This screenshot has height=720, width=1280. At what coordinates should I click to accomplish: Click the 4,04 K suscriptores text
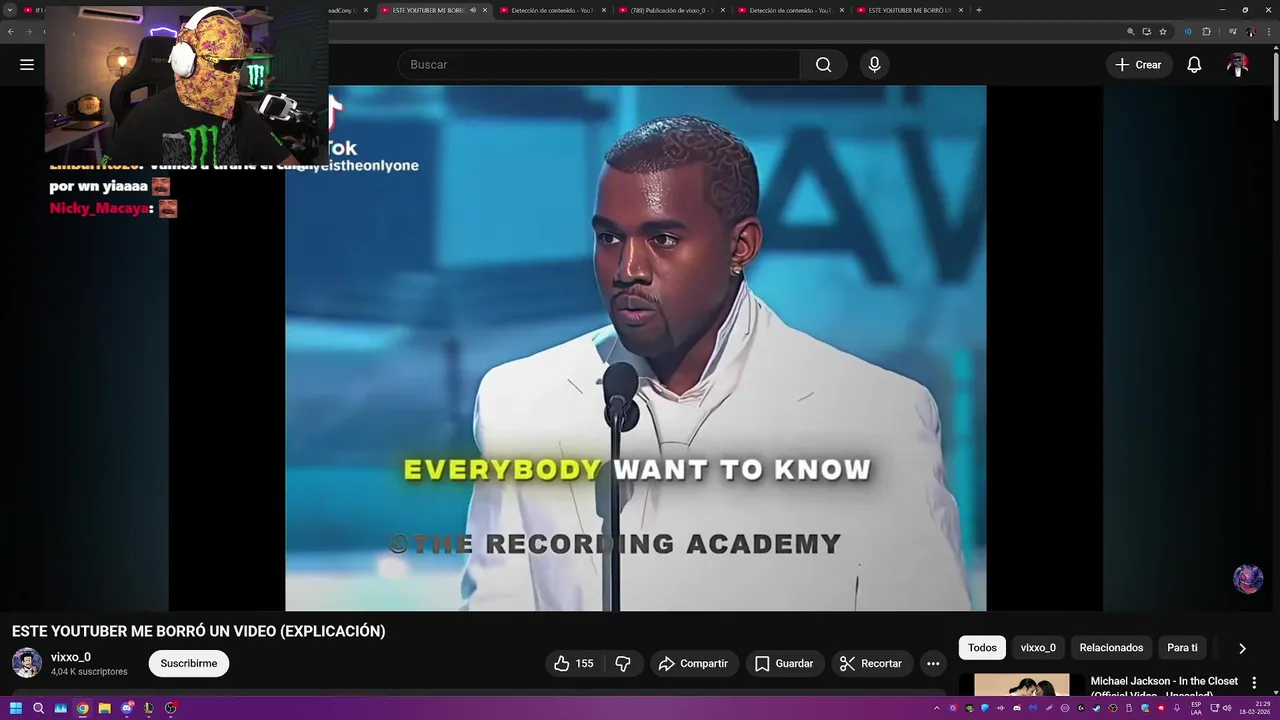click(89, 672)
